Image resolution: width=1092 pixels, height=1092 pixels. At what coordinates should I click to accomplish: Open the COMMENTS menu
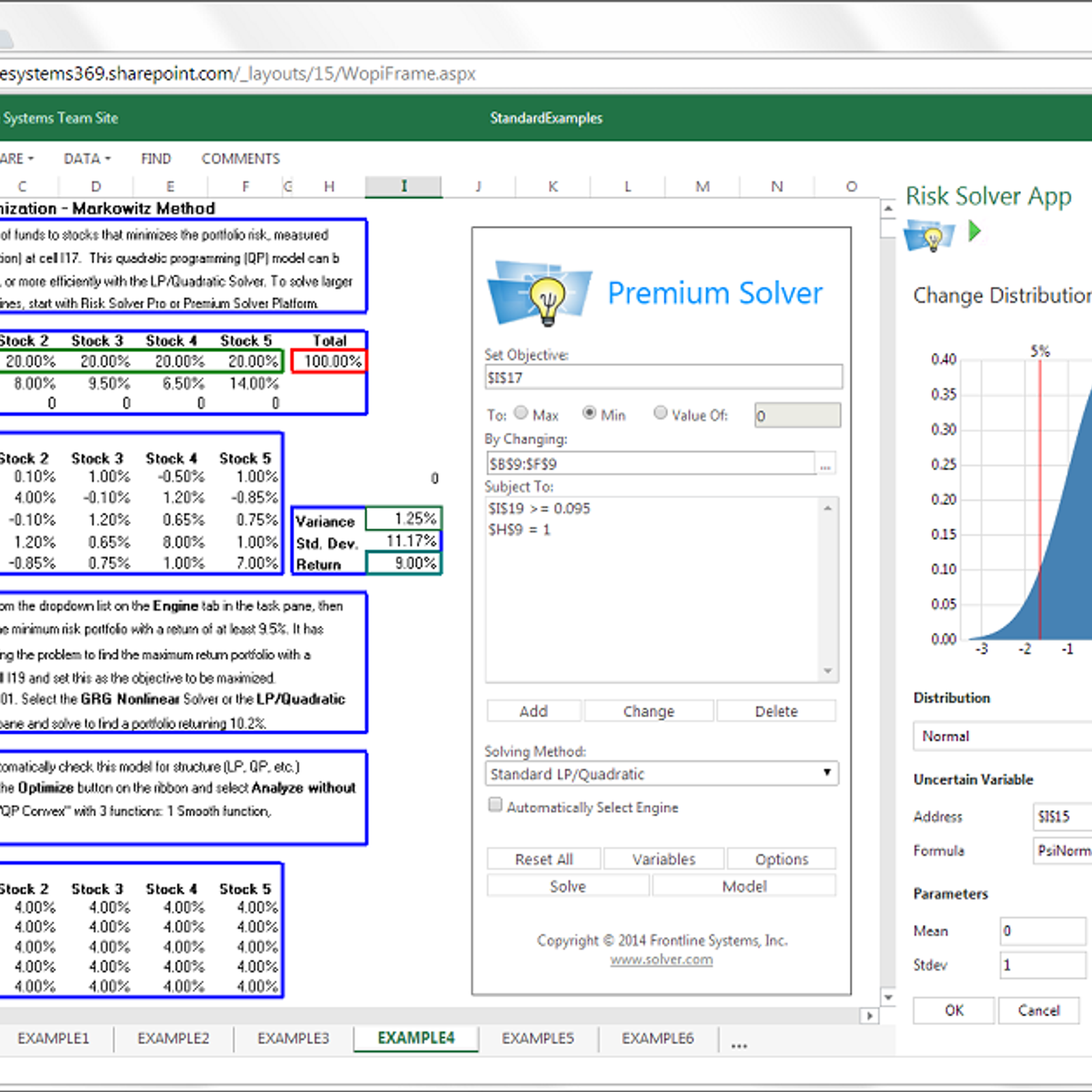[x=240, y=158]
